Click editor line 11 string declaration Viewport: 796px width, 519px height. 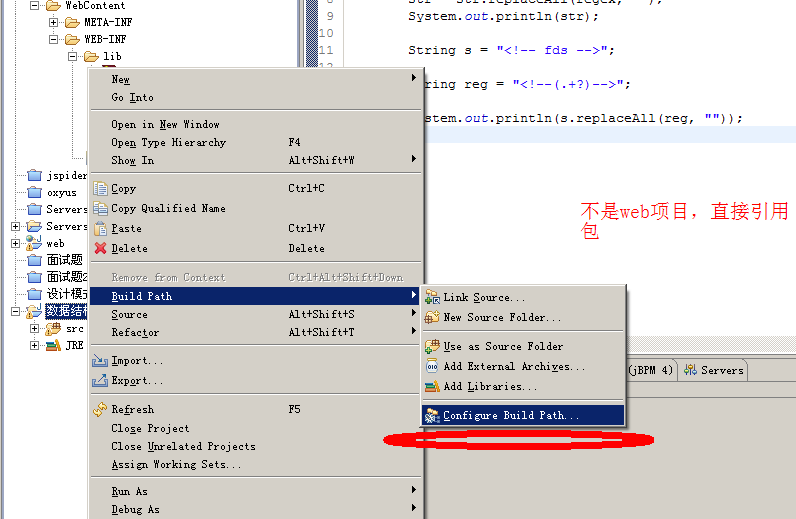tap(511, 50)
